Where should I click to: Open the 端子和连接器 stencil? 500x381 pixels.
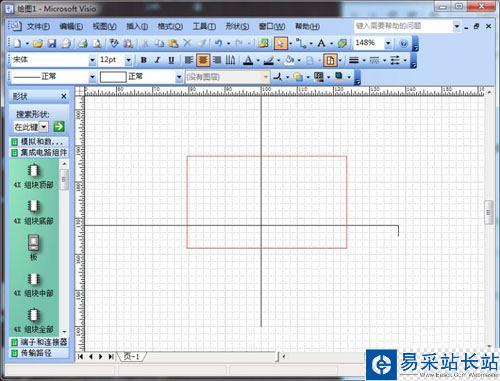(39, 342)
